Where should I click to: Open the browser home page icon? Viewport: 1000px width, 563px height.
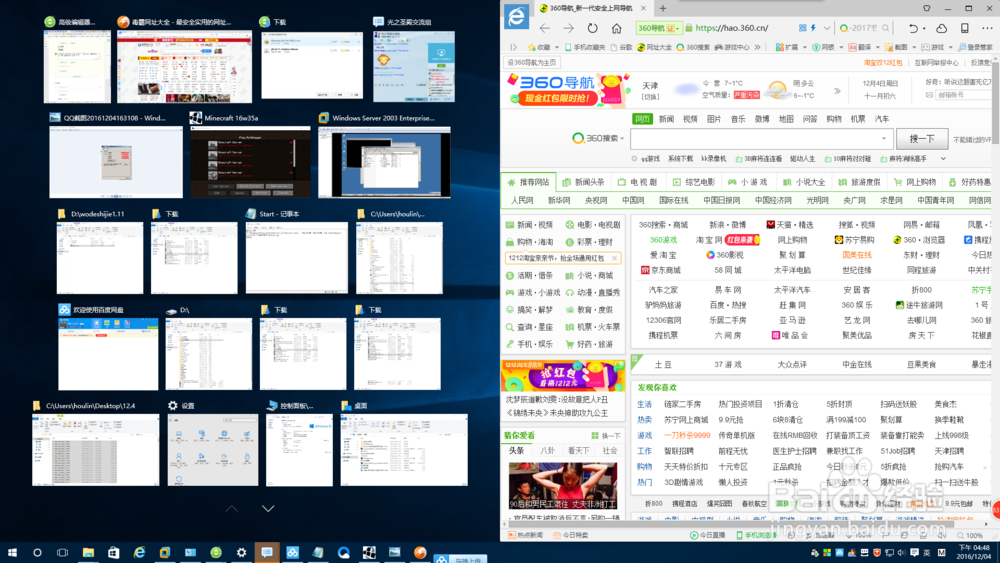616,28
